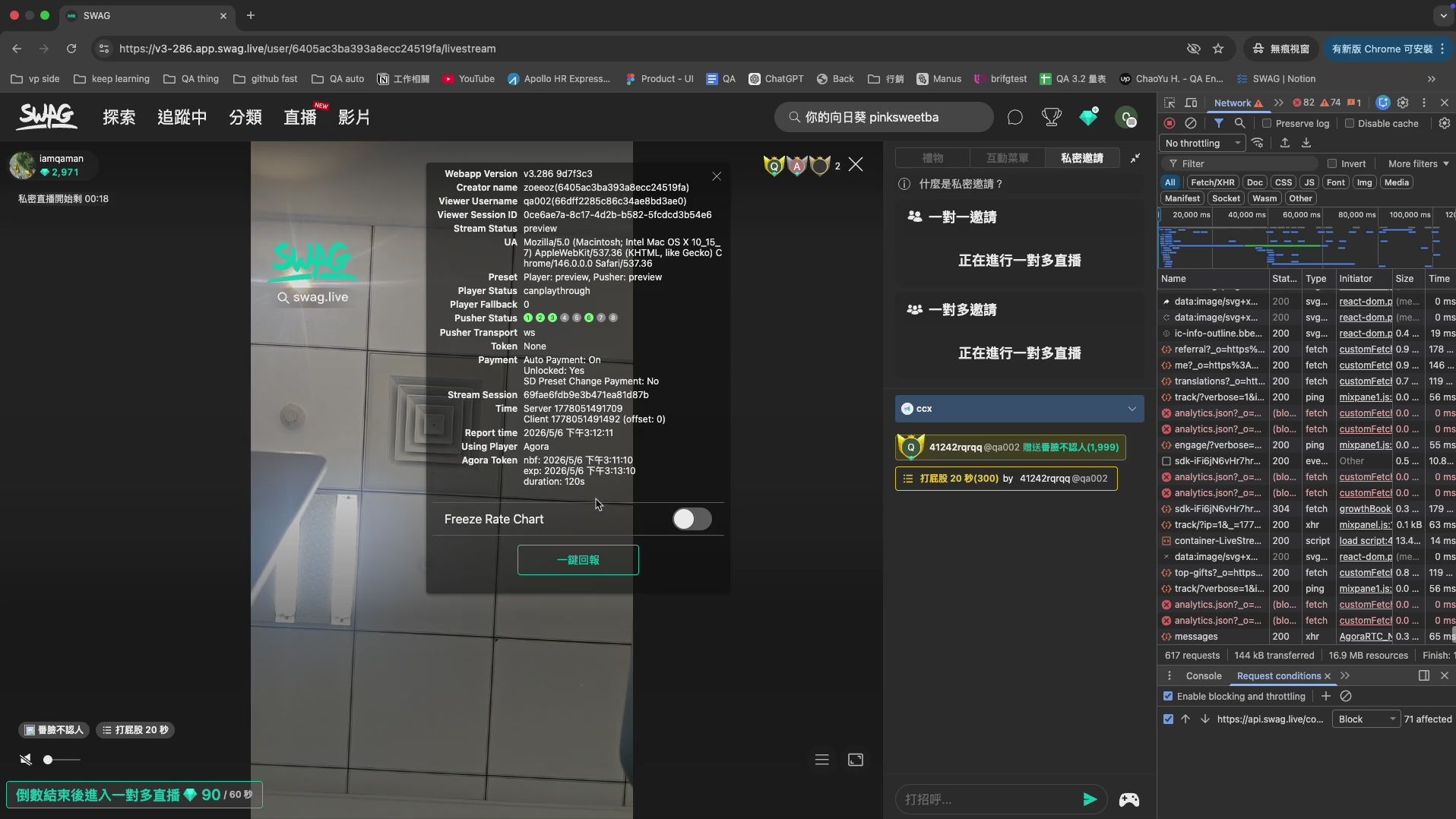Open the trophy leaderboard icon

point(1052,117)
